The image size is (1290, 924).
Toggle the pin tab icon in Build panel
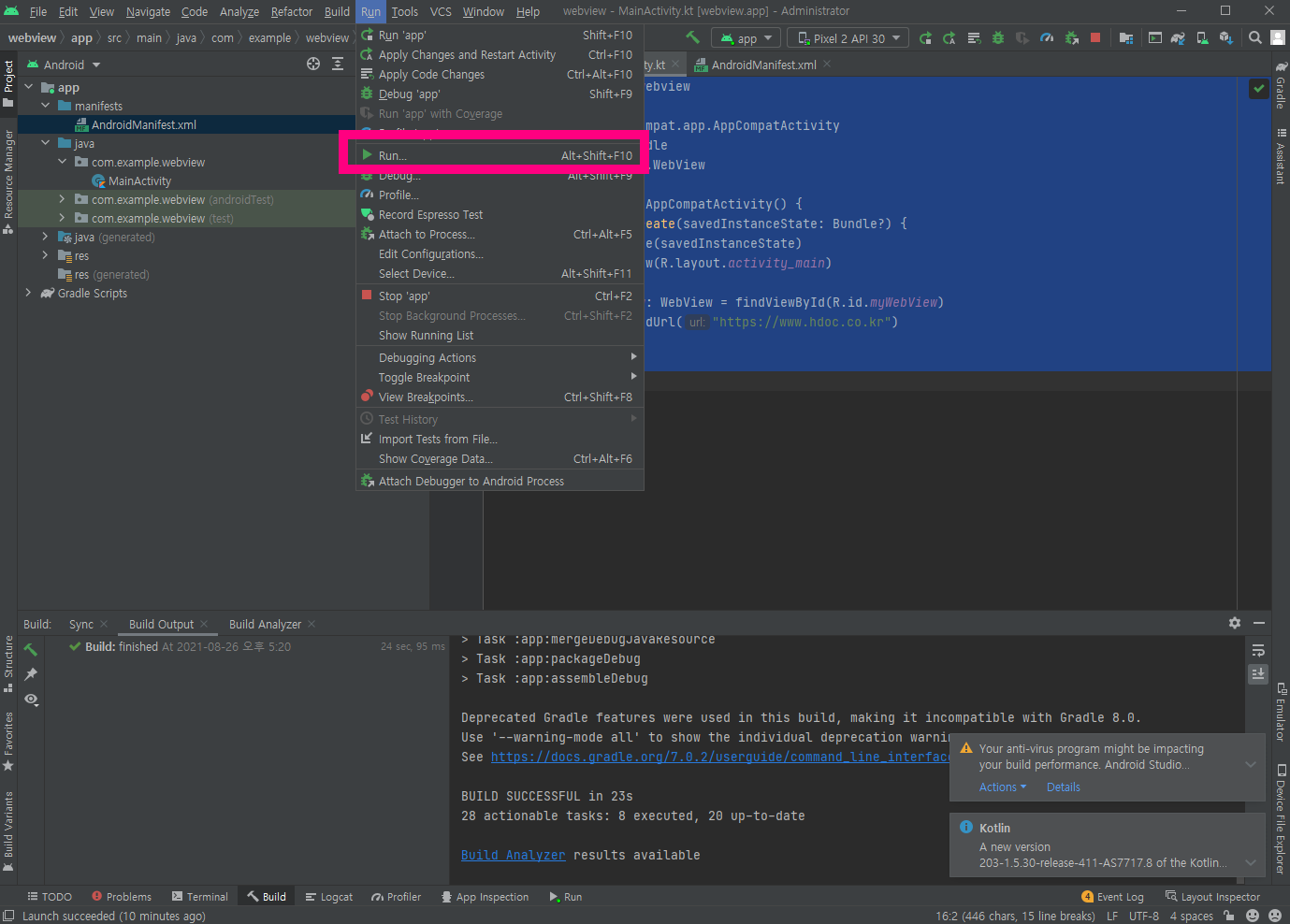[31, 674]
